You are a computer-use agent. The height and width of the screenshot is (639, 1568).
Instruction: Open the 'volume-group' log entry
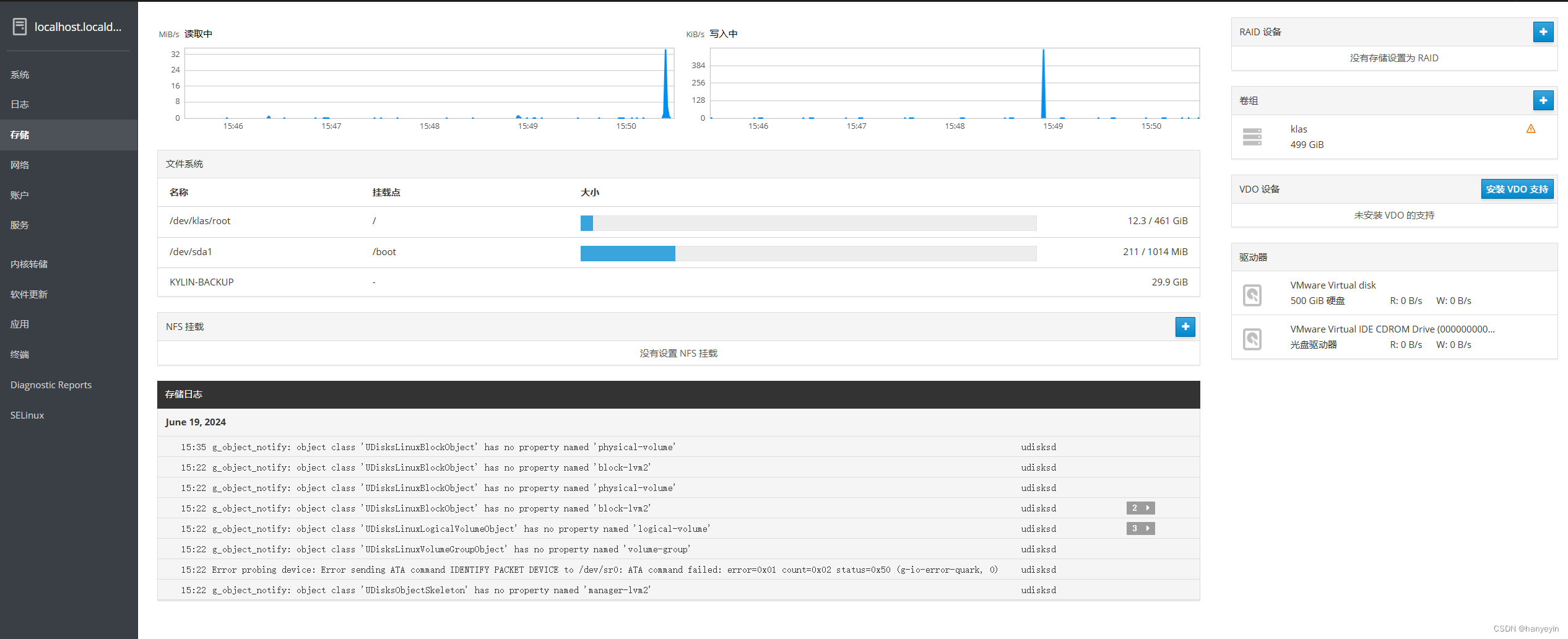pos(678,549)
